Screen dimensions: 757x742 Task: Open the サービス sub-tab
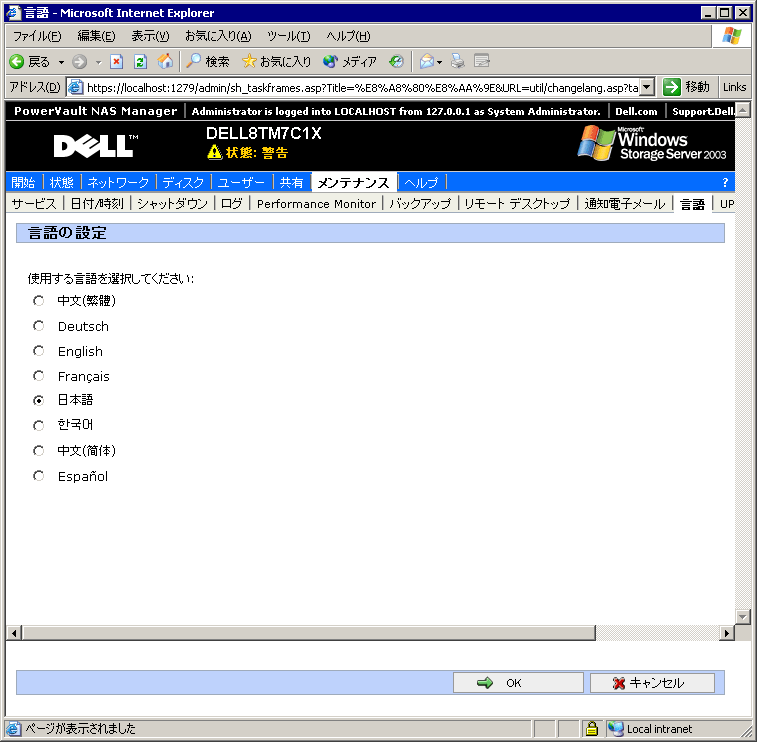pos(34,204)
